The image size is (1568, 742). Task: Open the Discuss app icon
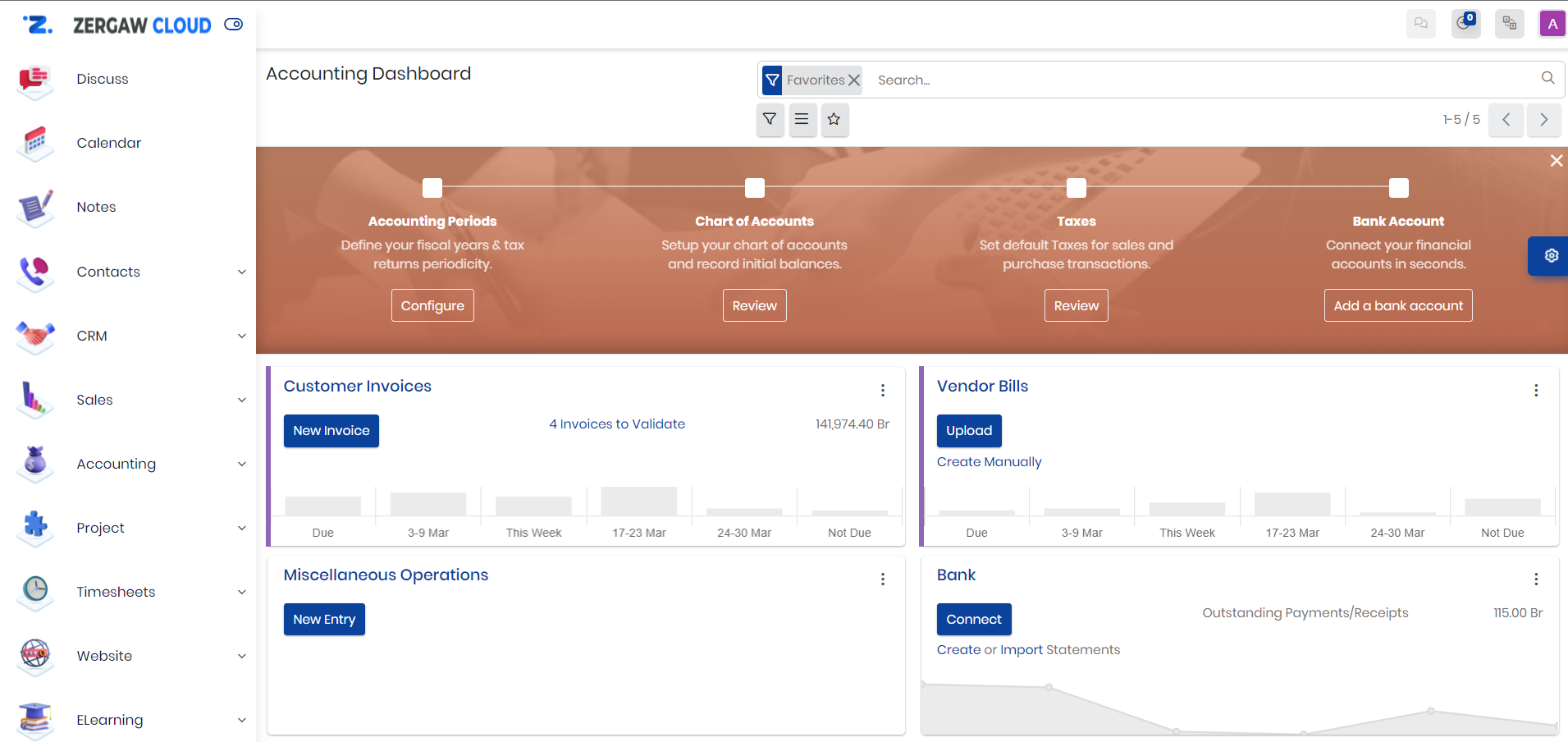pos(34,80)
